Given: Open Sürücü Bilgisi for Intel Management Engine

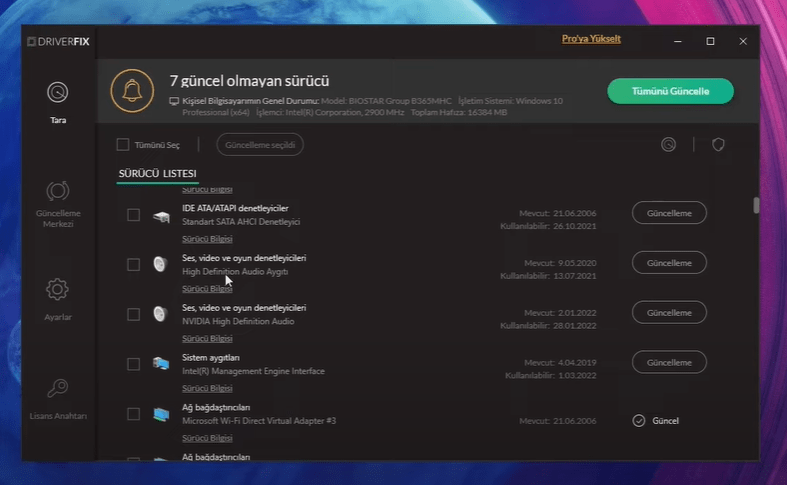Looking at the screenshot, I should point(207,388).
